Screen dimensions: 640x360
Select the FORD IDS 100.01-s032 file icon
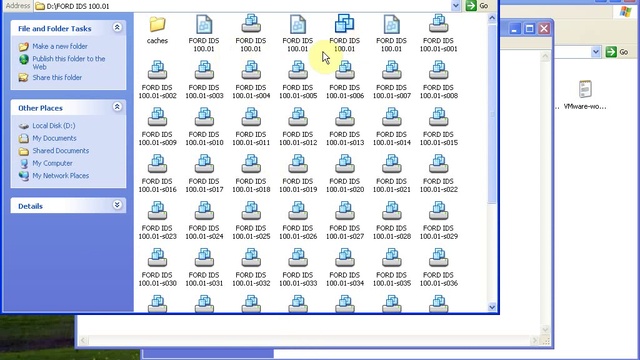click(x=251, y=258)
